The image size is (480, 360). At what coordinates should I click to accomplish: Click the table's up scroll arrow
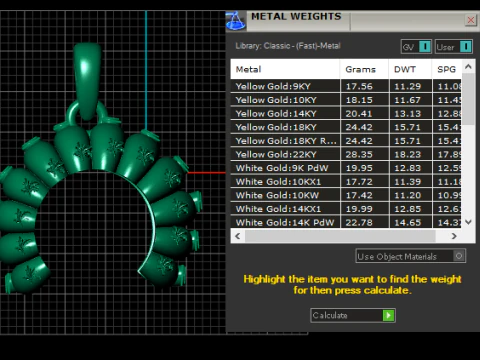click(468, 67)
